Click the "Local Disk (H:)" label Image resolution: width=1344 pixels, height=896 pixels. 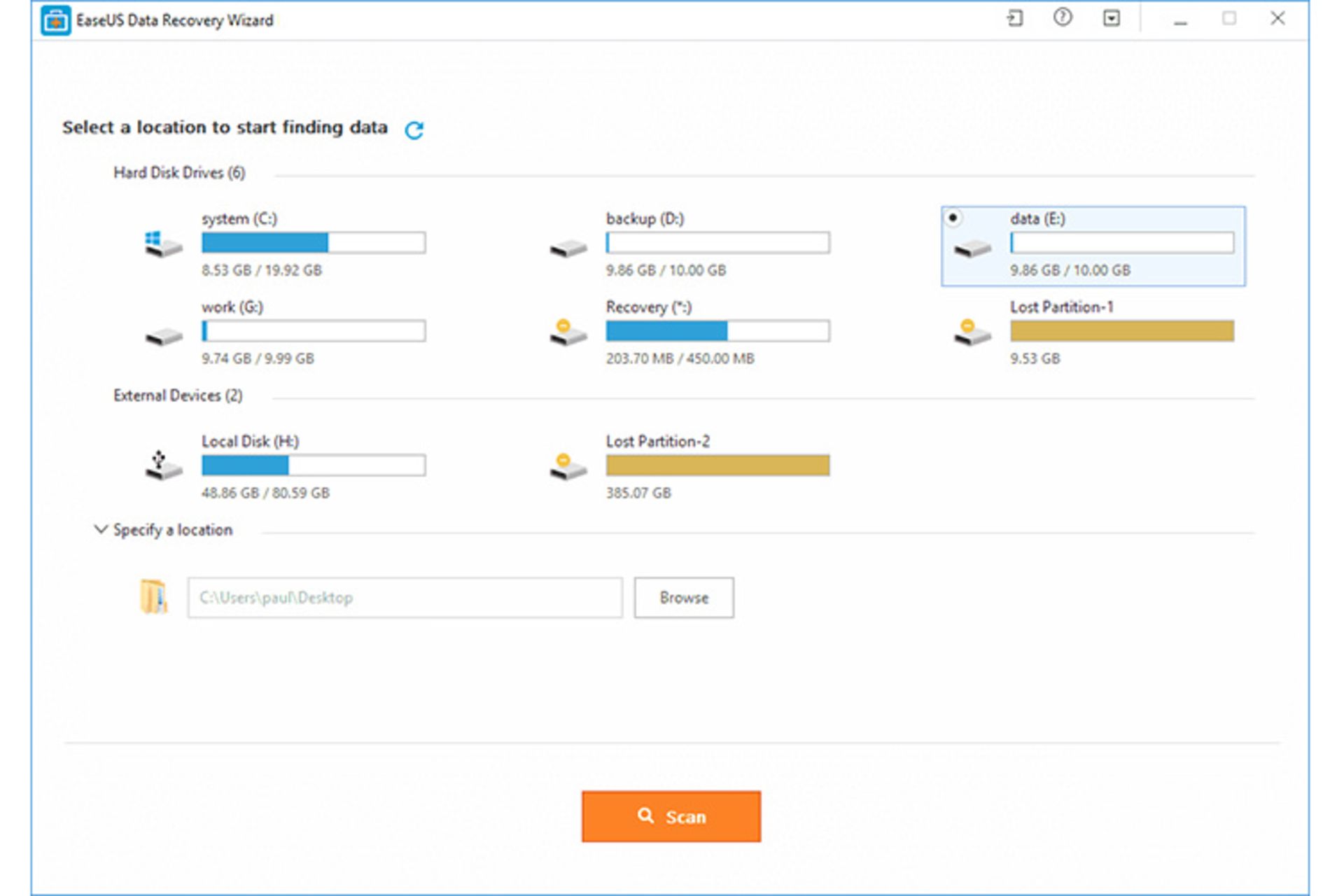pos(251,442)
